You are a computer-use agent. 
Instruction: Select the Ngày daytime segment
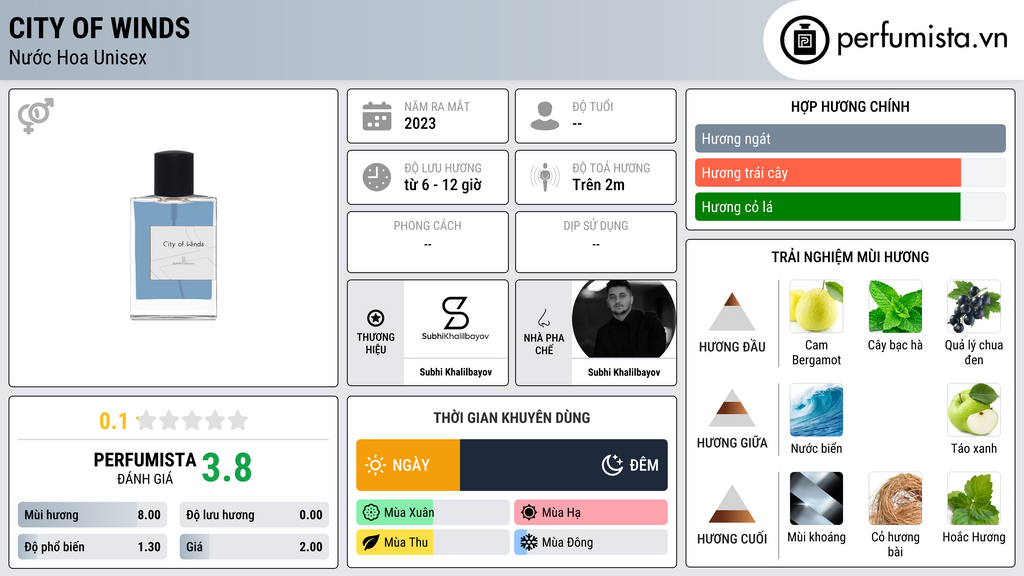coord(408,465)
